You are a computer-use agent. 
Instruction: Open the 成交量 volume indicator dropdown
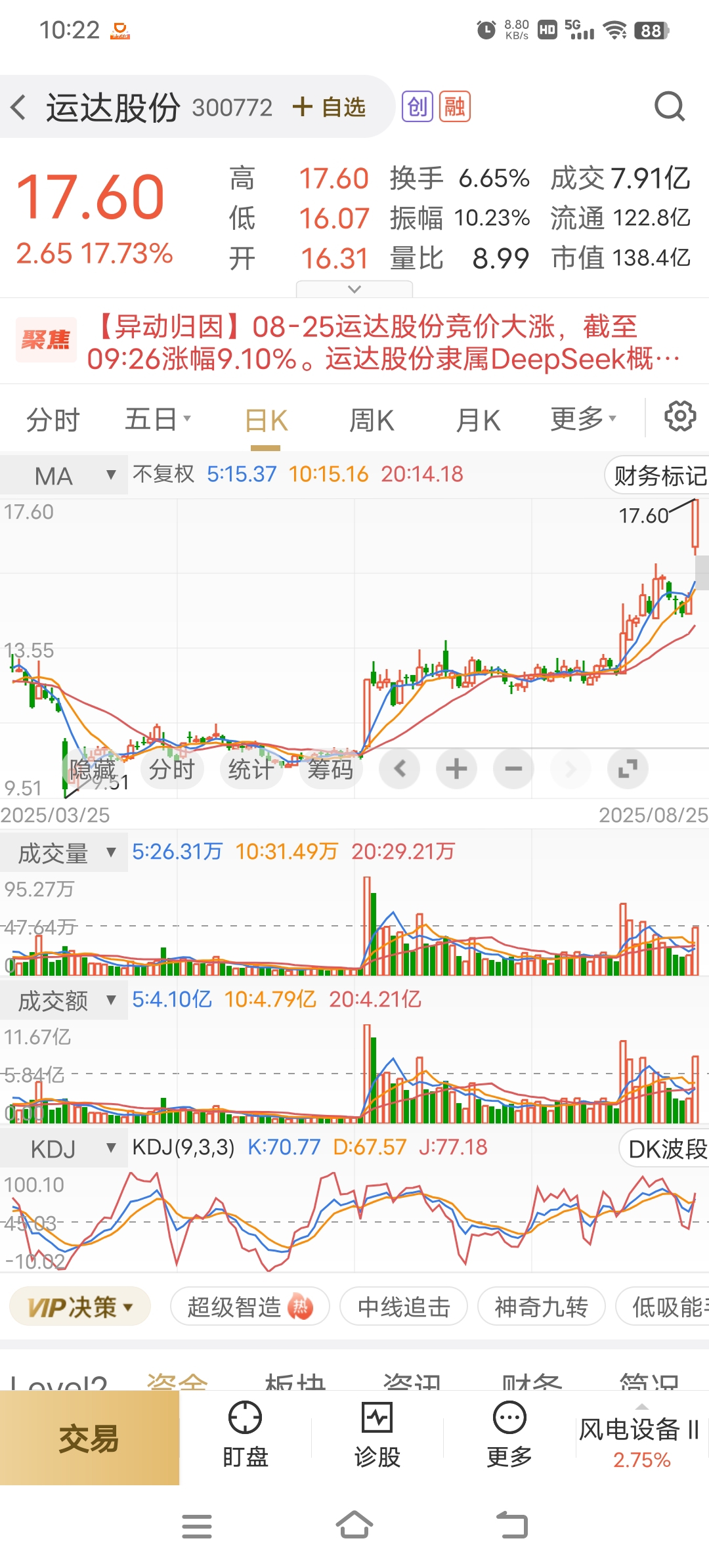(64, 853)
